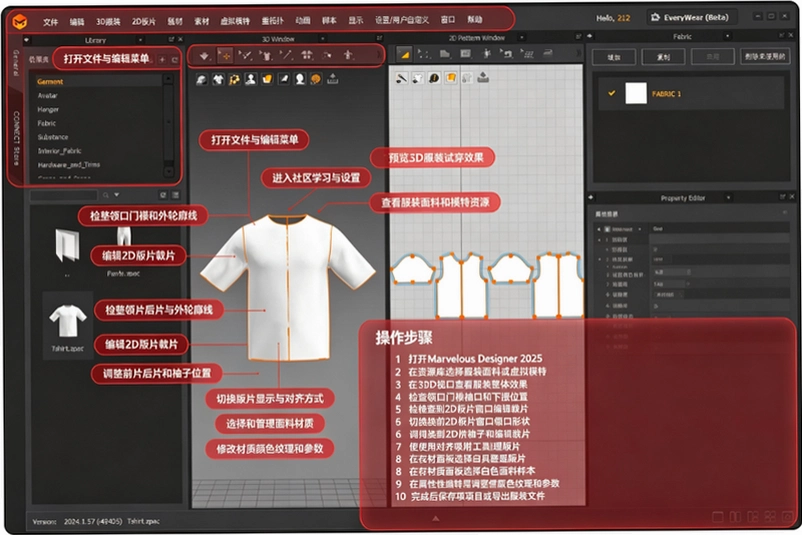Expand hidden tools chevron in 3D toolbar
This screenshot has height=535, width=802.
pyautogui.click(x=379, y=55)
